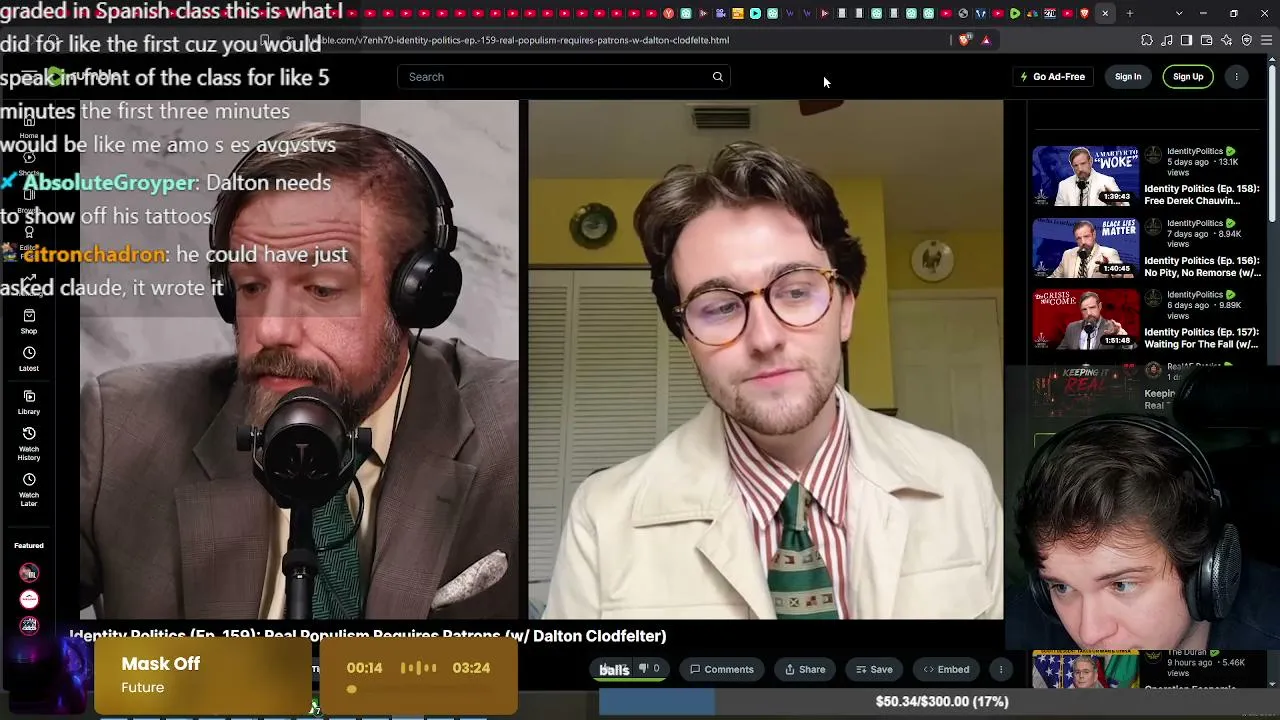Viewport: 1280px width, 720px height.
Task: Click the search magnifier icon
Action: pos(717,77)
